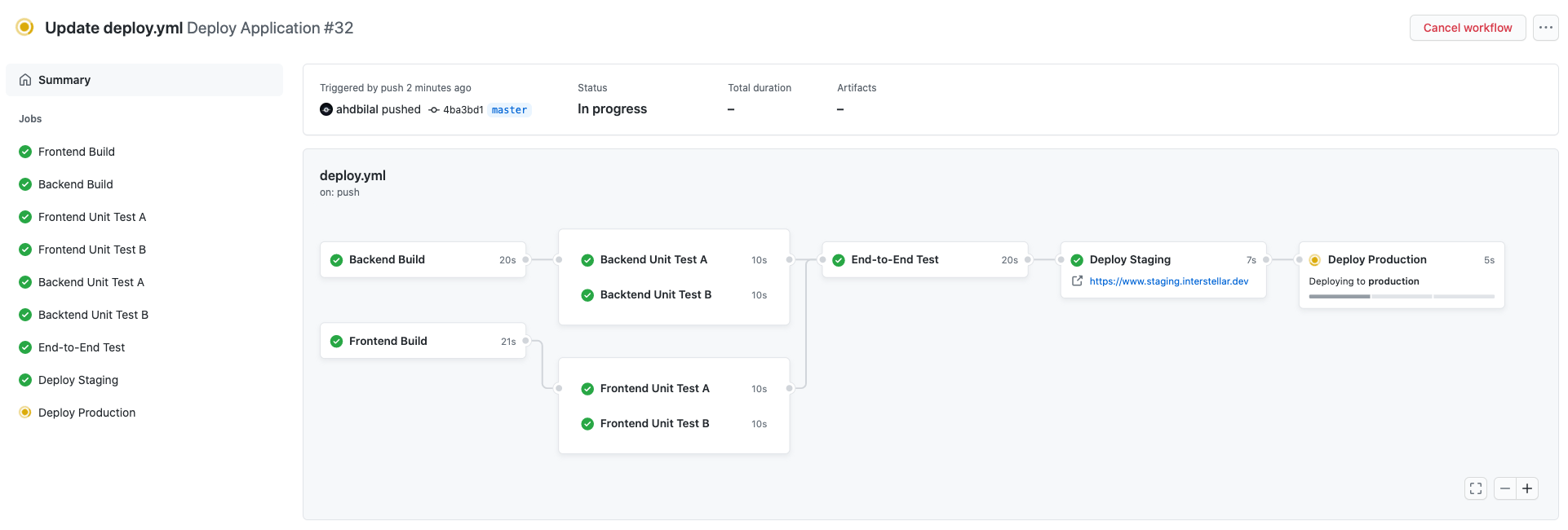This screenshot has width=1568, height=530.
Task: Click the master branch label
Action: pyautogui.click(x=509, y=110)
